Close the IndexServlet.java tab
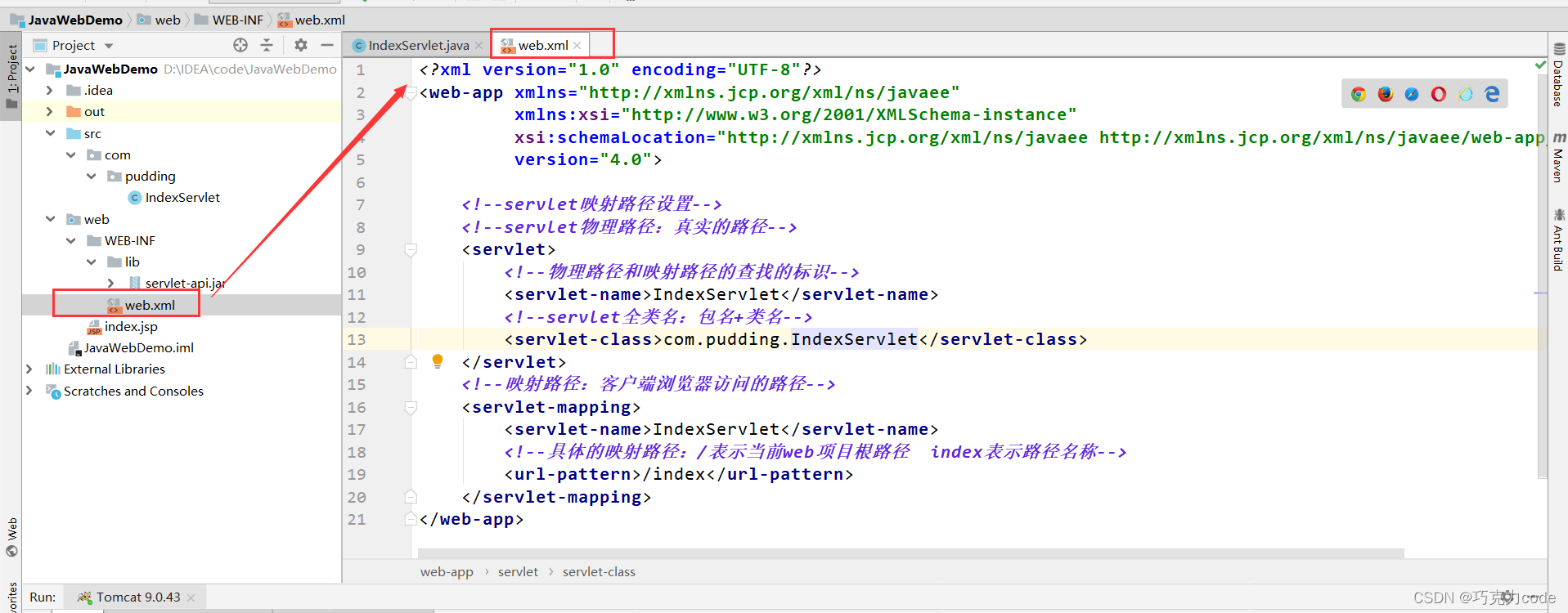 tap(479, 46)
